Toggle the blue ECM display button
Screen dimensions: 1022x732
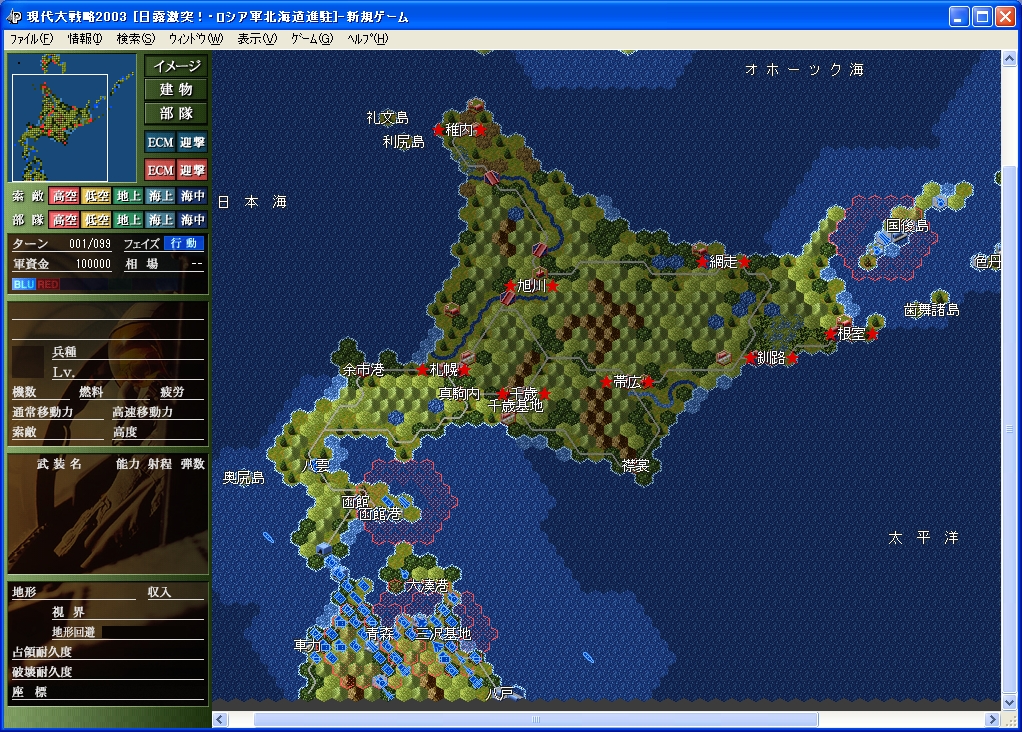click(x=160, y=143)
